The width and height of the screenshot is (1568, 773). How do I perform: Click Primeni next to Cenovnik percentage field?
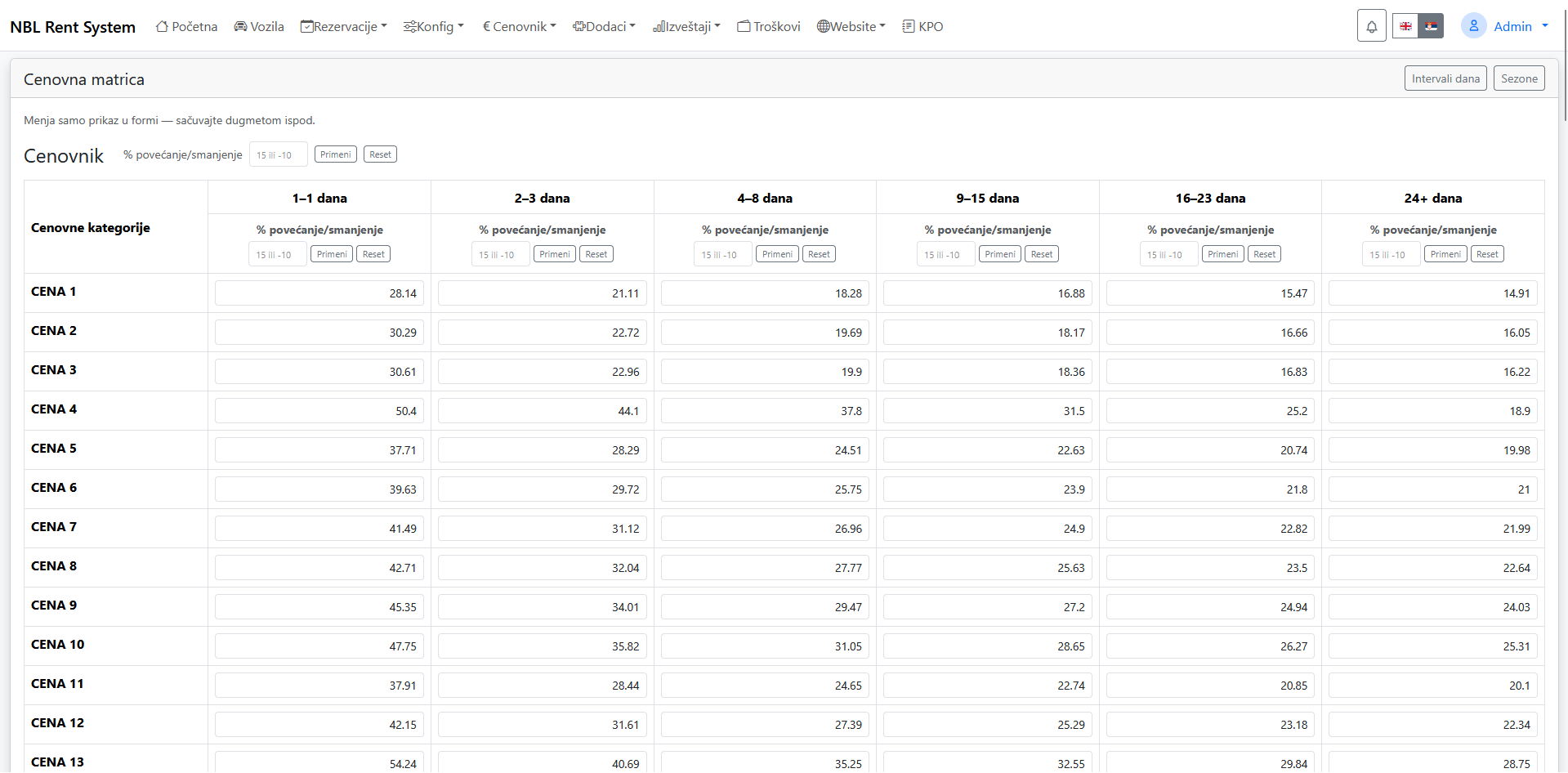336,154
